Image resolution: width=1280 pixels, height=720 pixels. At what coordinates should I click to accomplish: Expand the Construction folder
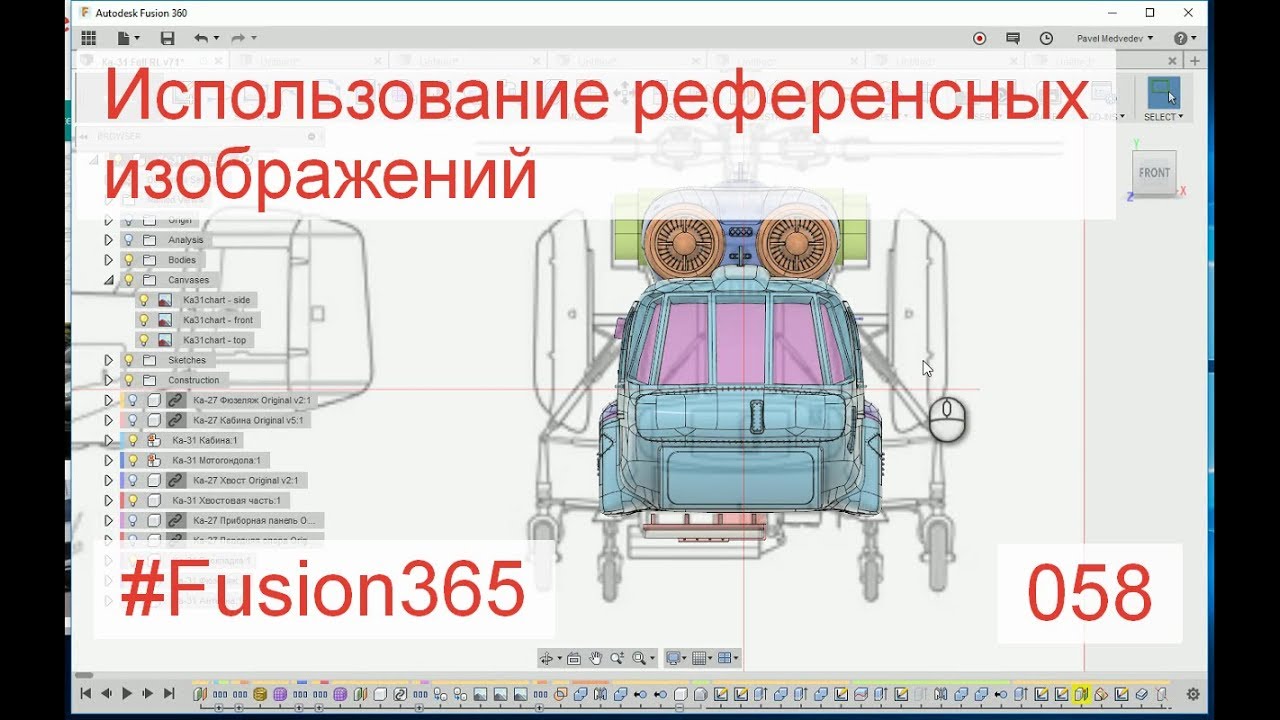tap(109, 380)
